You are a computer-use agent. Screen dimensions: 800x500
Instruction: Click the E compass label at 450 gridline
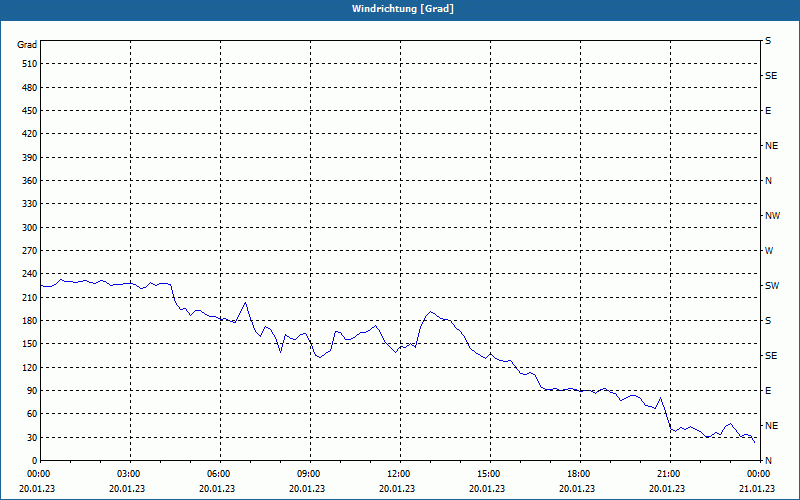tap(768, 111)
